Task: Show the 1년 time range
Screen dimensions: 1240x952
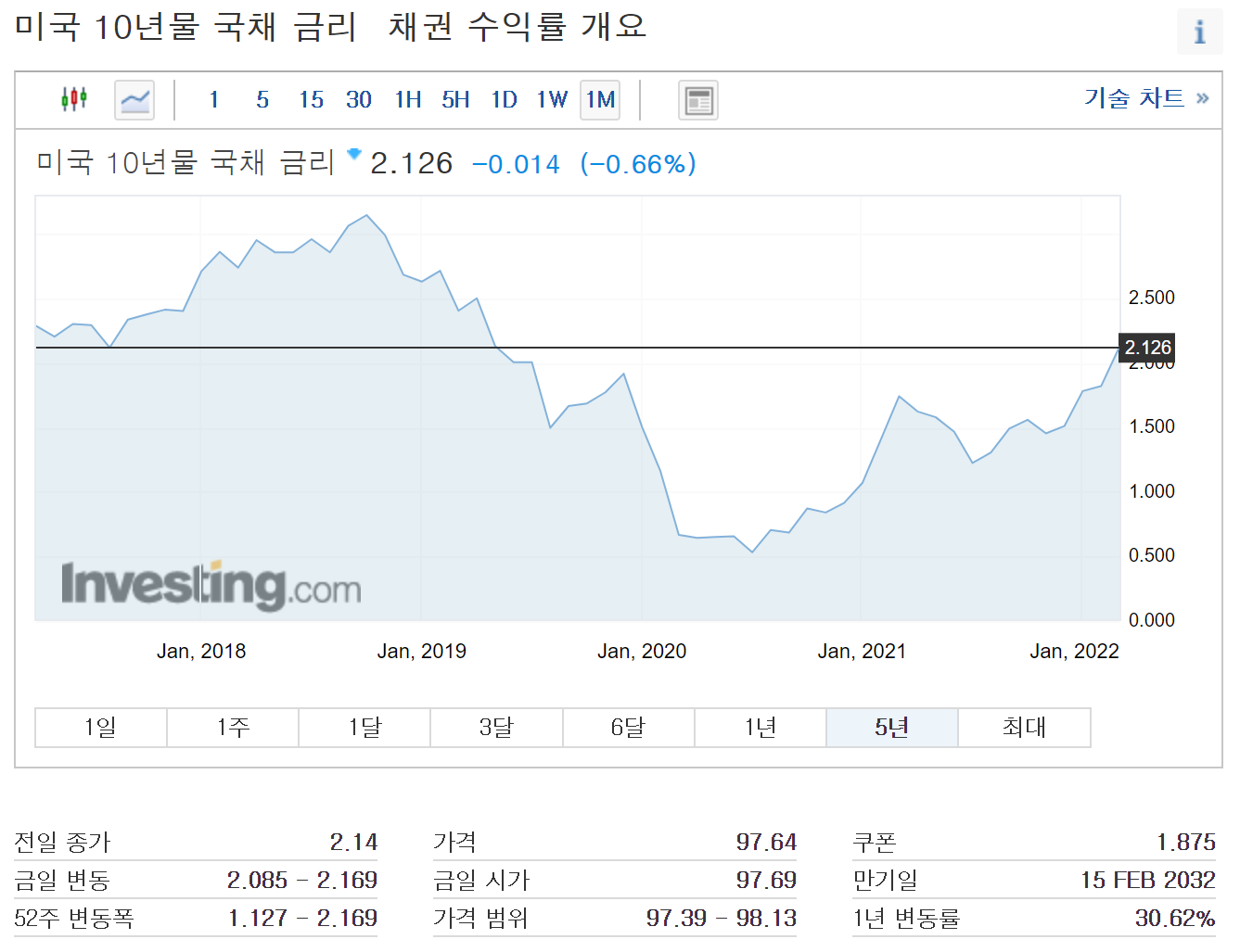Action: (761, 728)
